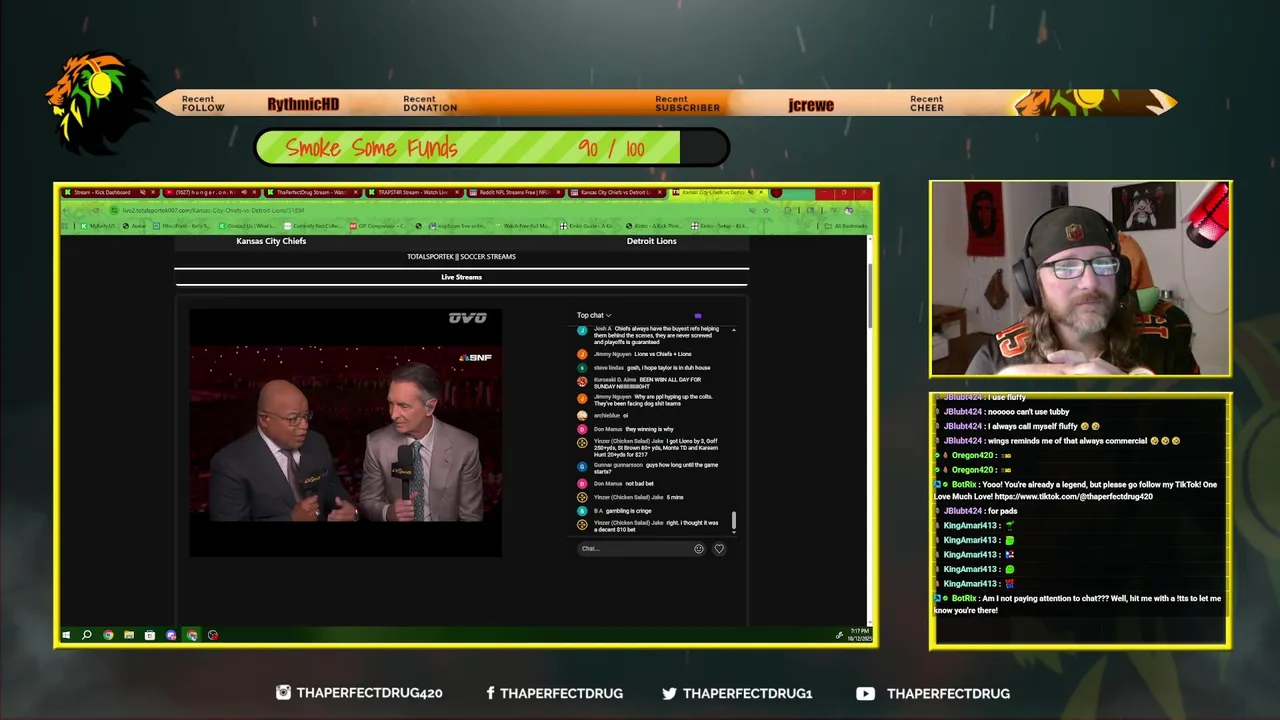
Task: Open MyKelly US bookmark
Action: 99,226
